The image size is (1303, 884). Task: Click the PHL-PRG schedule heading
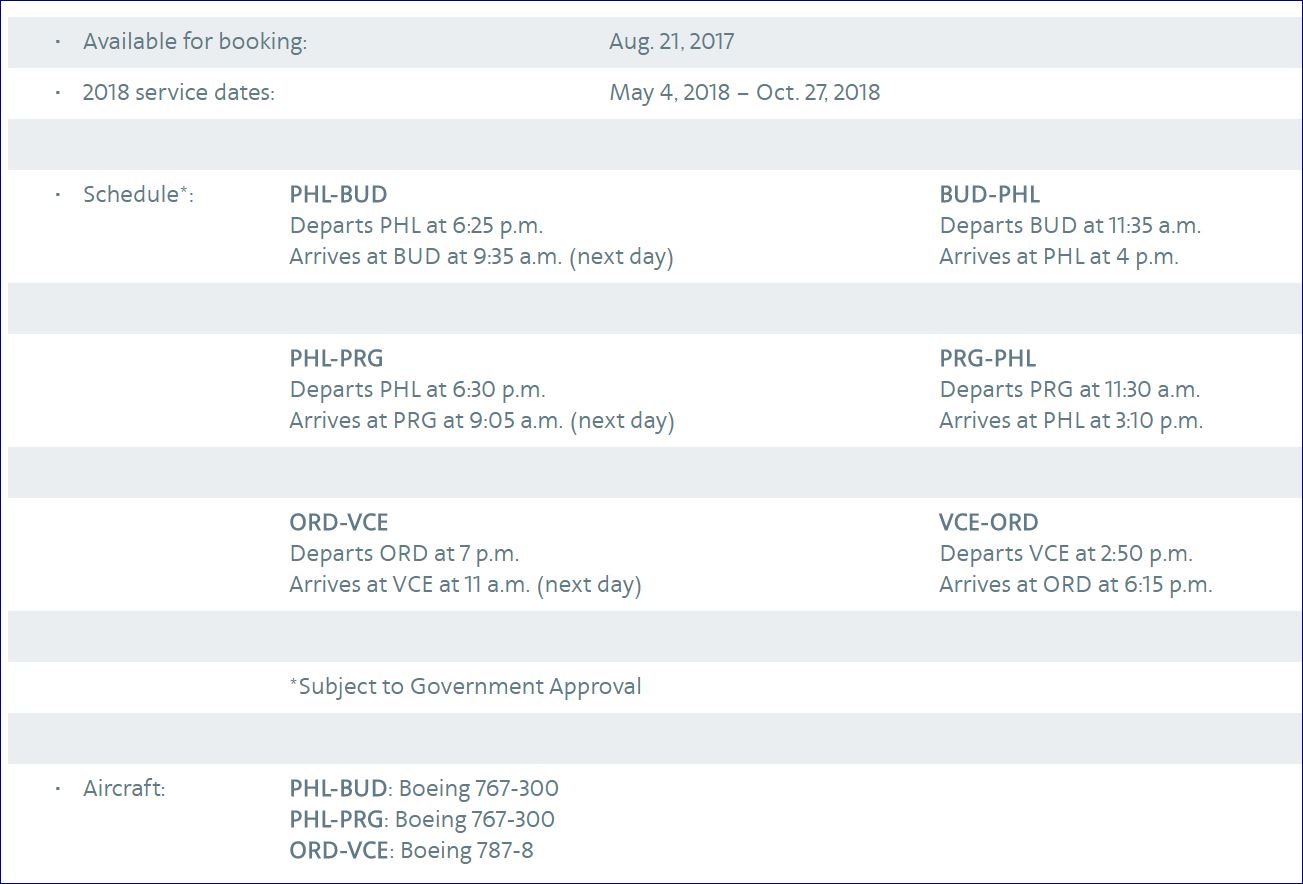coord(336,359)
